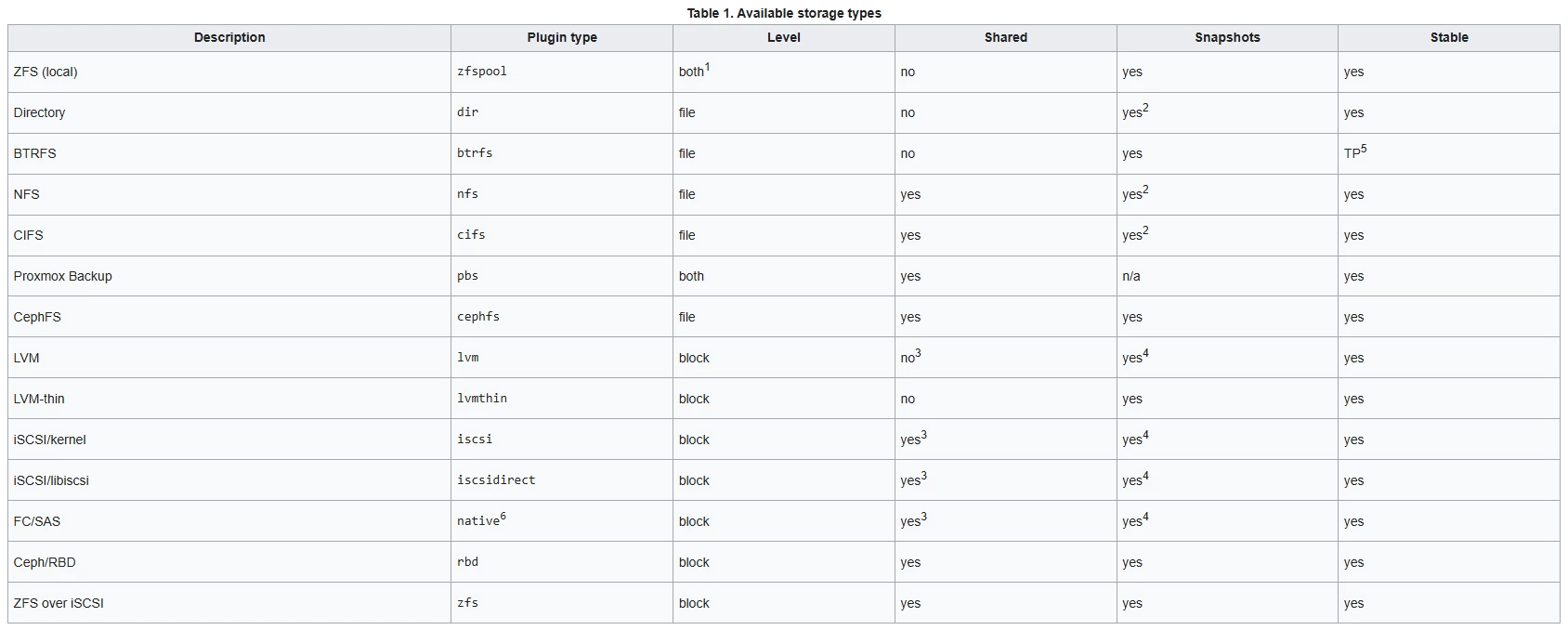Select the 'FC/SAS' description cell

coord(229,521)
